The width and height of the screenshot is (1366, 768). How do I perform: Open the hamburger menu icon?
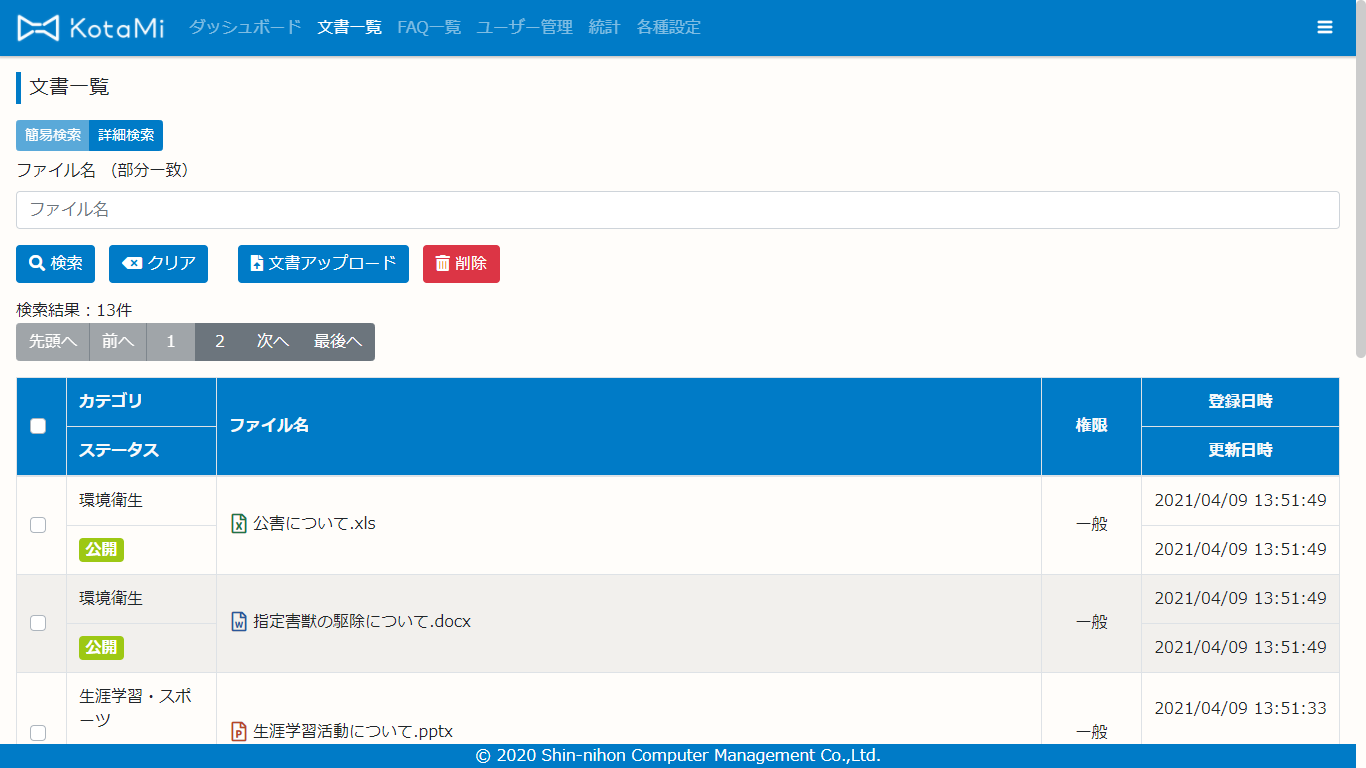tap(1325, 28)
